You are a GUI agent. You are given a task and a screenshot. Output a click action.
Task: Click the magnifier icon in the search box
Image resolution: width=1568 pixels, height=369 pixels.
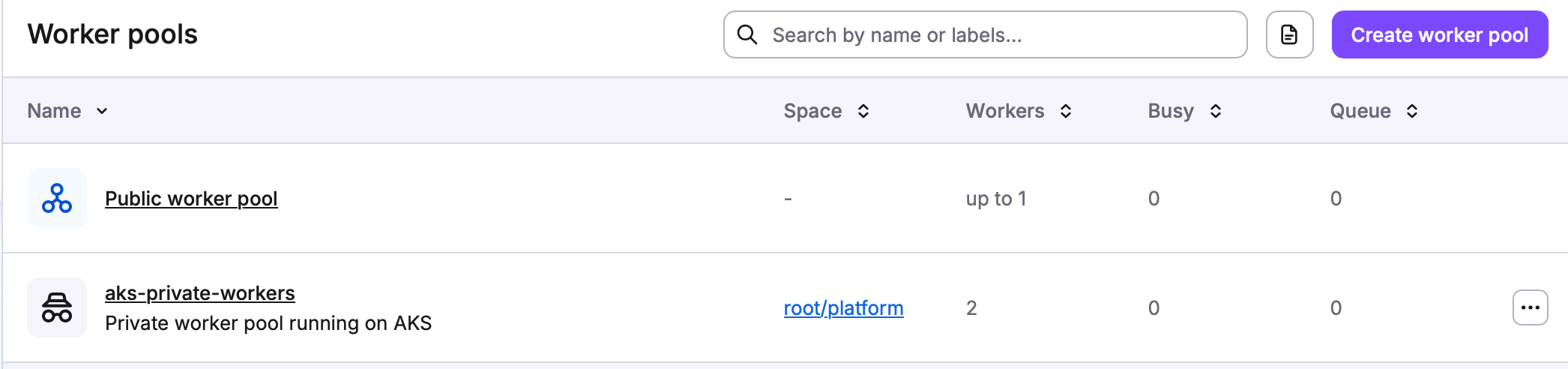(x=747, y=34)
